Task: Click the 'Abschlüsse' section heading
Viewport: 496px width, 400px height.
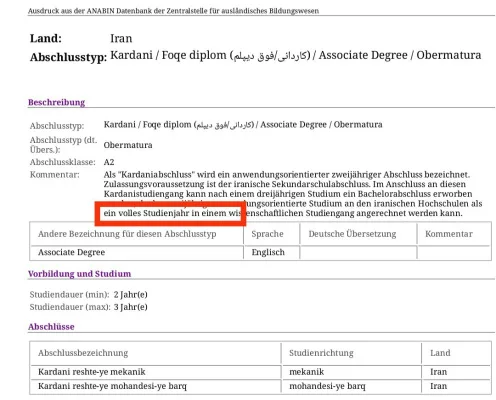Action: point(51,327)
